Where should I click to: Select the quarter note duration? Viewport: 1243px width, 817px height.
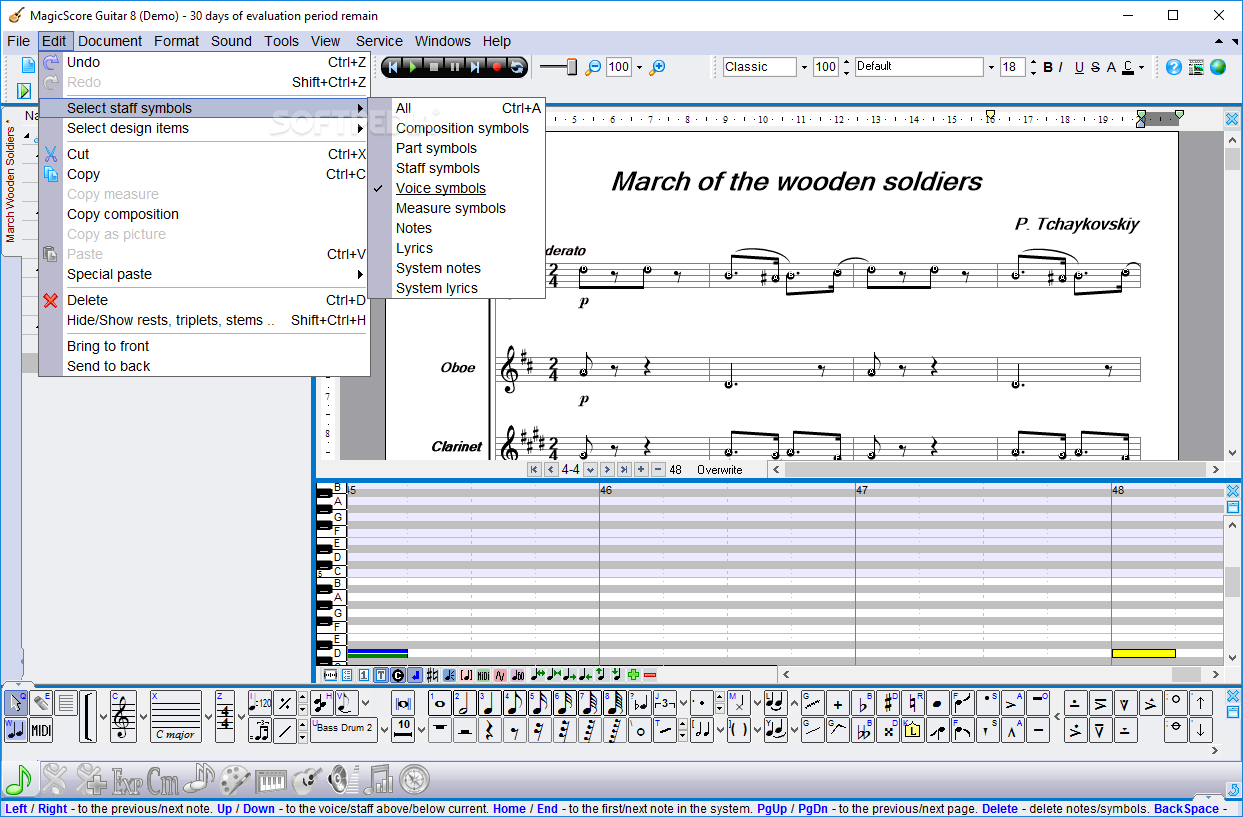coord(490,703)
